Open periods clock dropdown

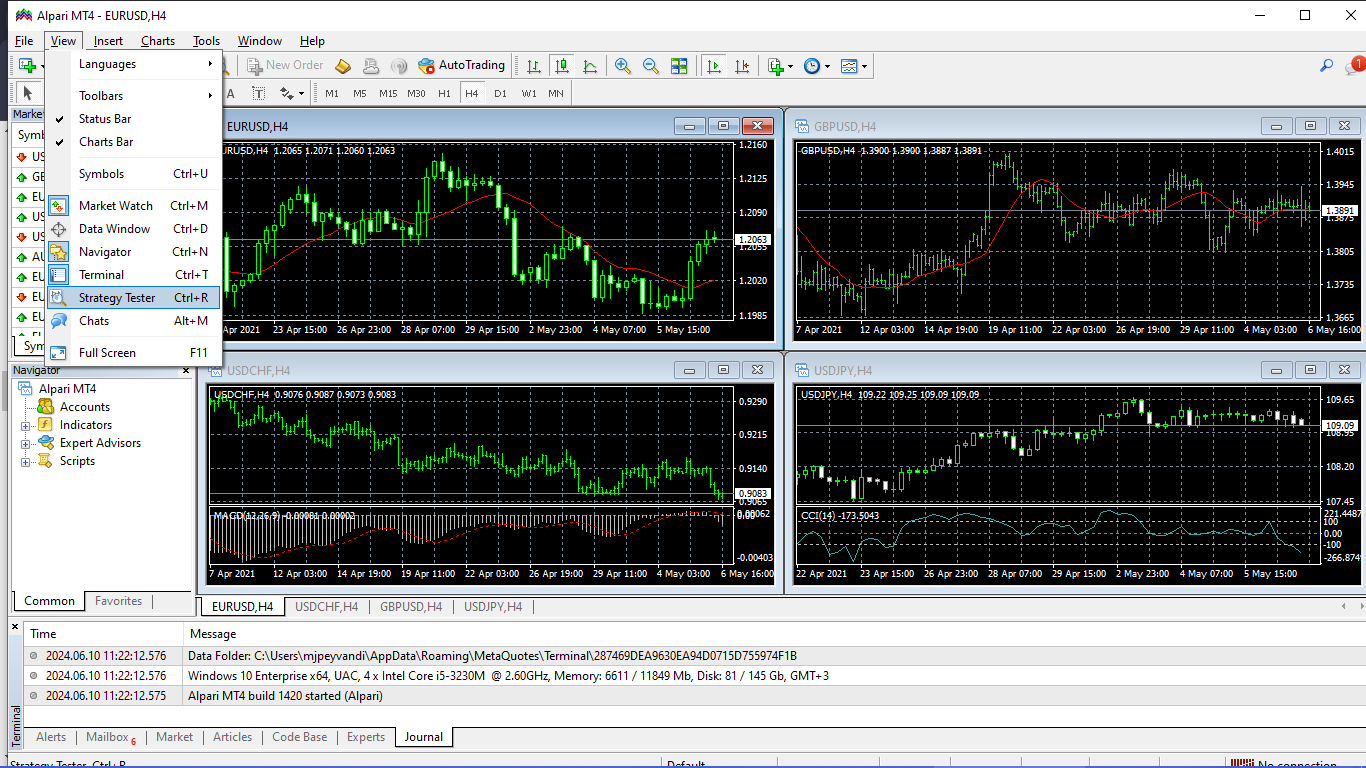817,66
